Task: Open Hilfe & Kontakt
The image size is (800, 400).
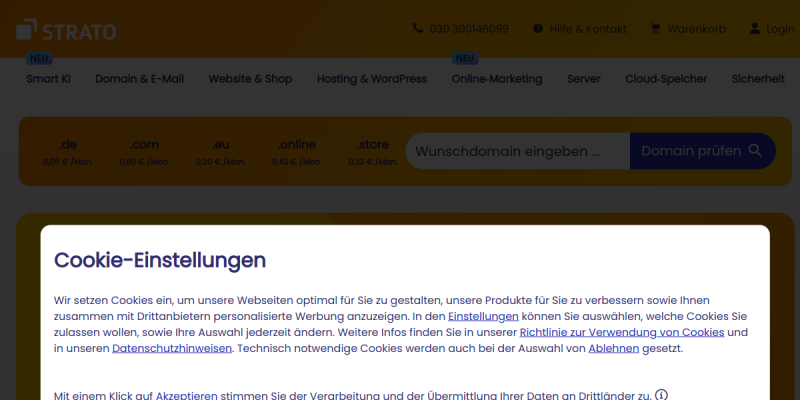Action: point(588,29)
